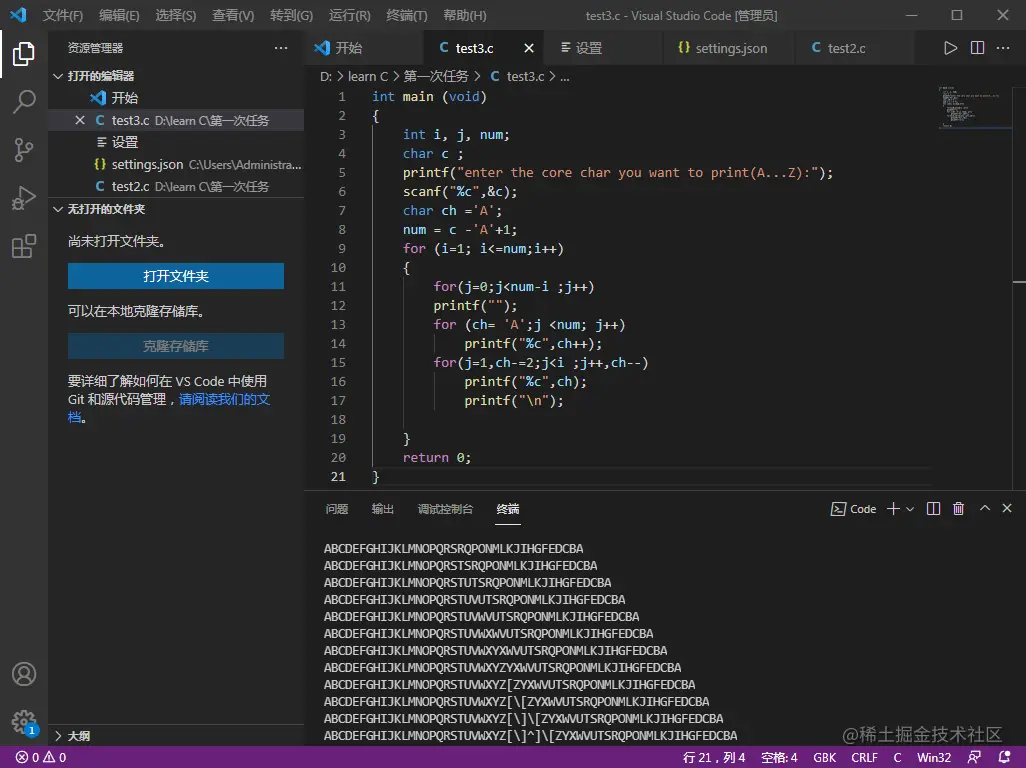1026x768 pixels.
Task: Switch to the test2.c editor tab
Action: pos(854,48)
